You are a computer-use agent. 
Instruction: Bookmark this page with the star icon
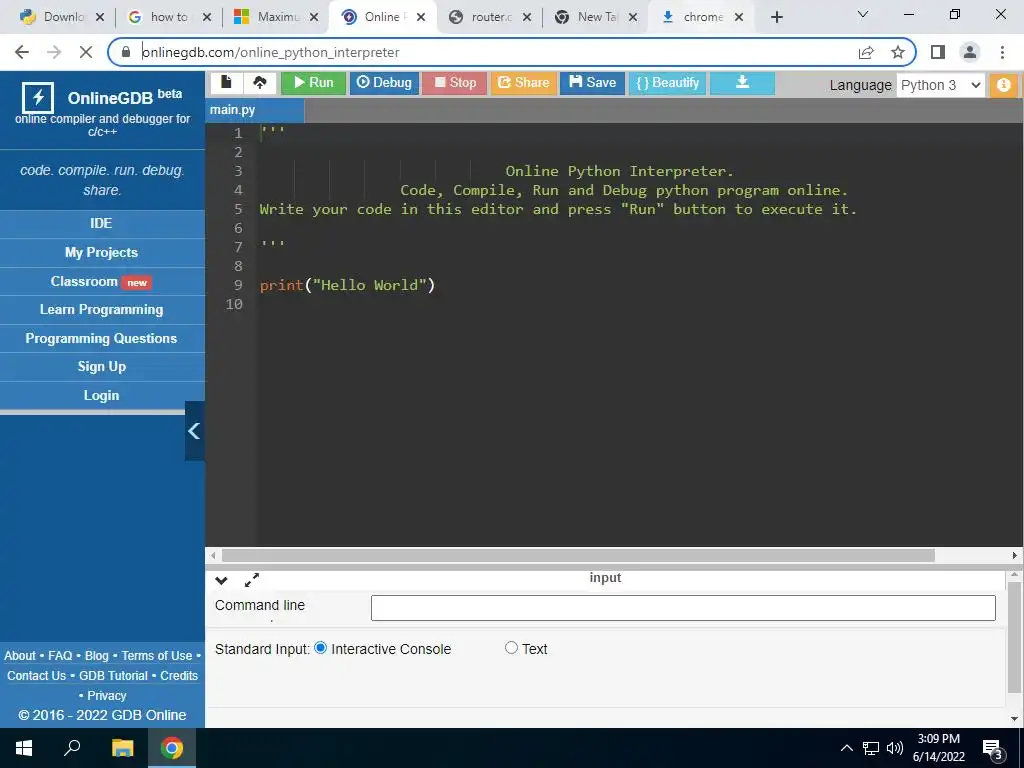click(898, 52)
